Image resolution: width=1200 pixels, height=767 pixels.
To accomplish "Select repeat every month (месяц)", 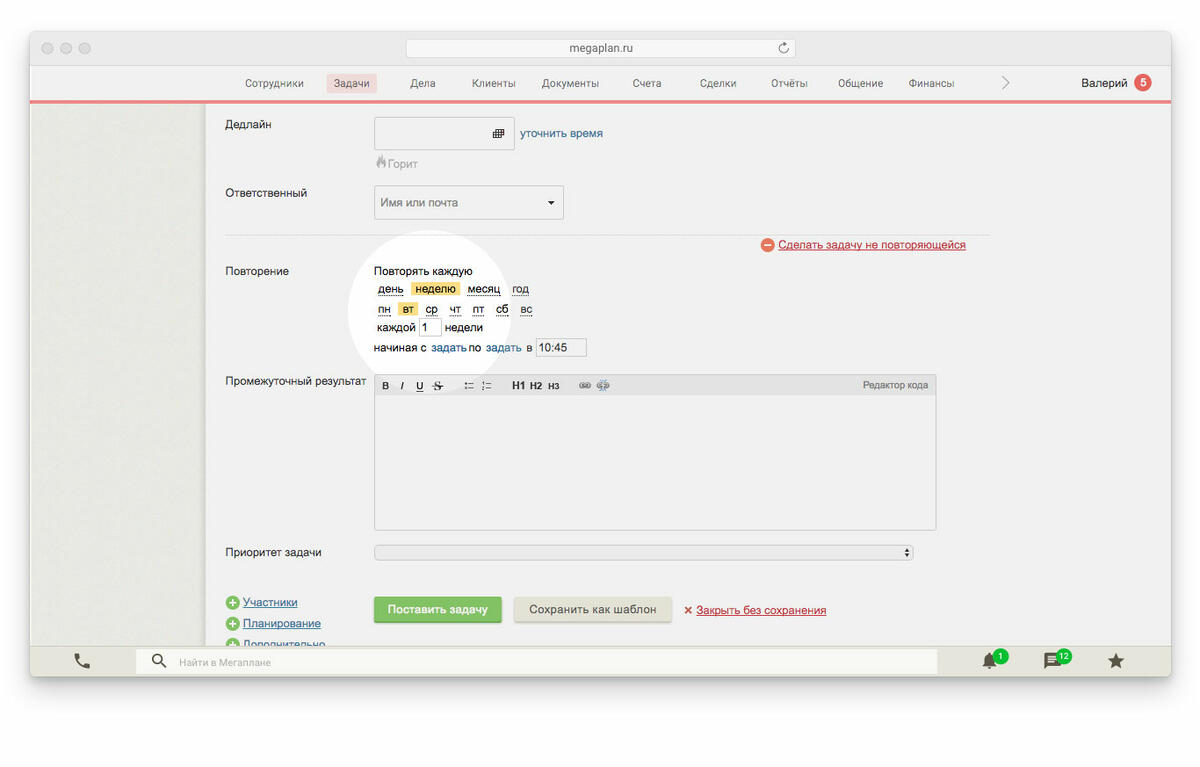I will pyautogui.click(x=483, y=289).
